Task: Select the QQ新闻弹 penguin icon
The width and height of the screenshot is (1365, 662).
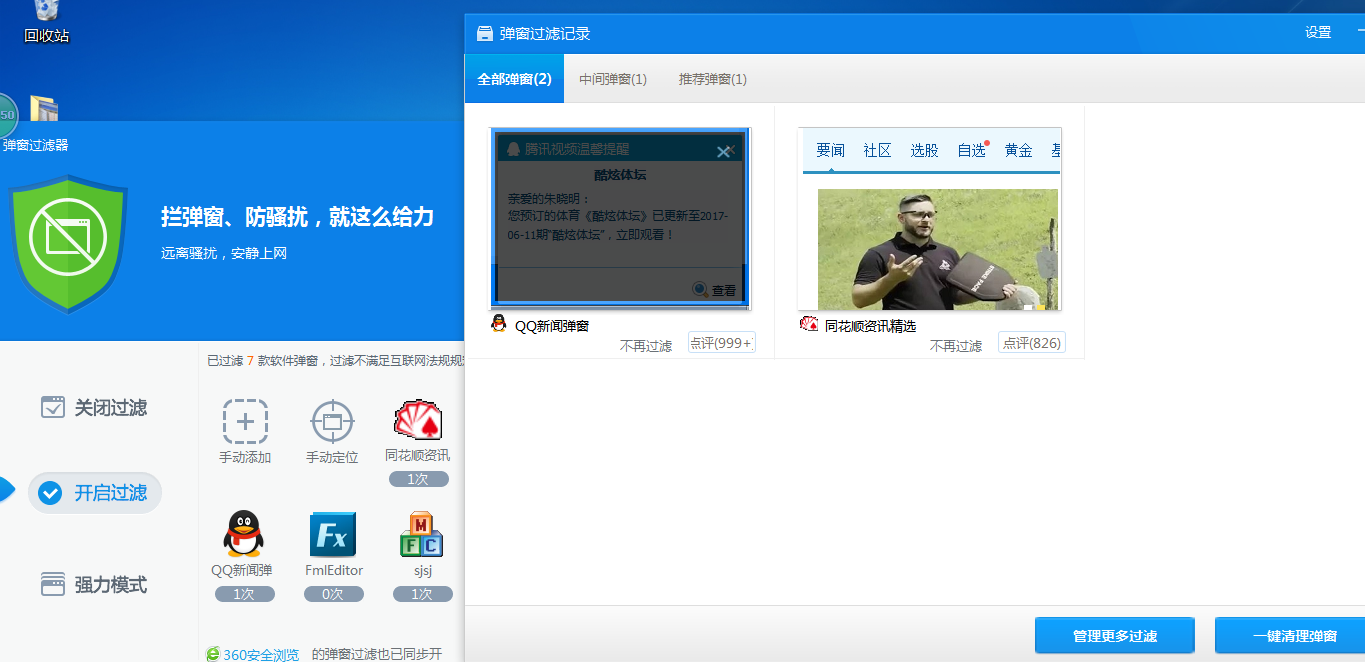Action: pyautogui.click(x=243, y=534)
